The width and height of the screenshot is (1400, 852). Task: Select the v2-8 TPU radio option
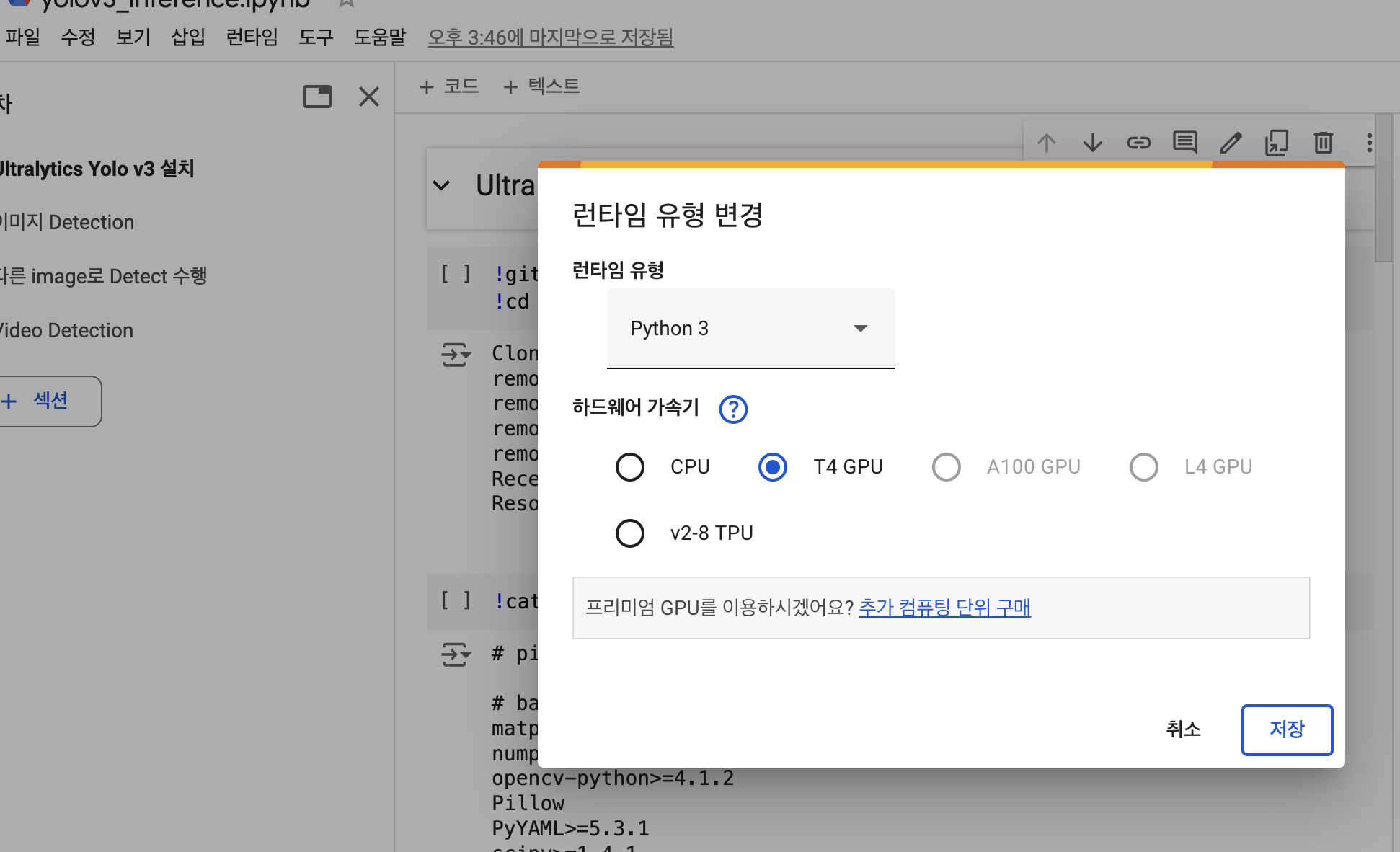click(630, 533)
